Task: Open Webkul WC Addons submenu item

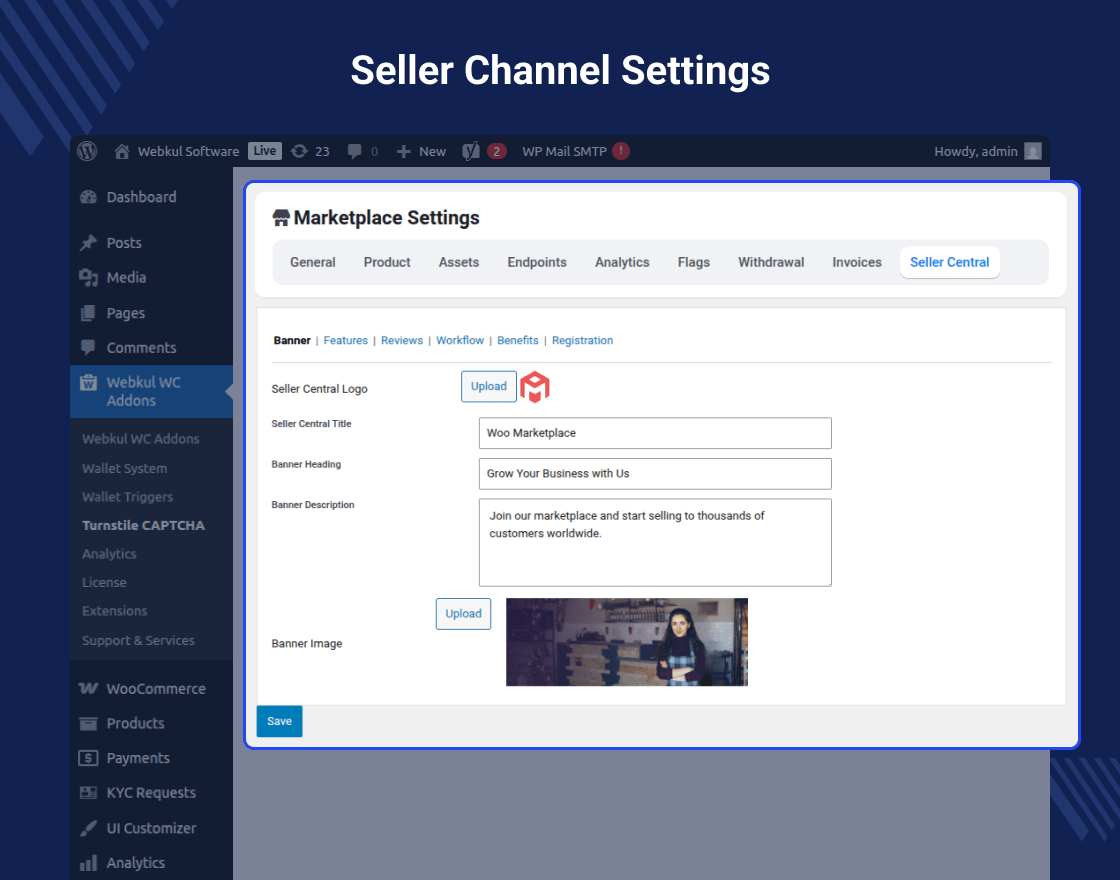Action: tap(140, 439)
